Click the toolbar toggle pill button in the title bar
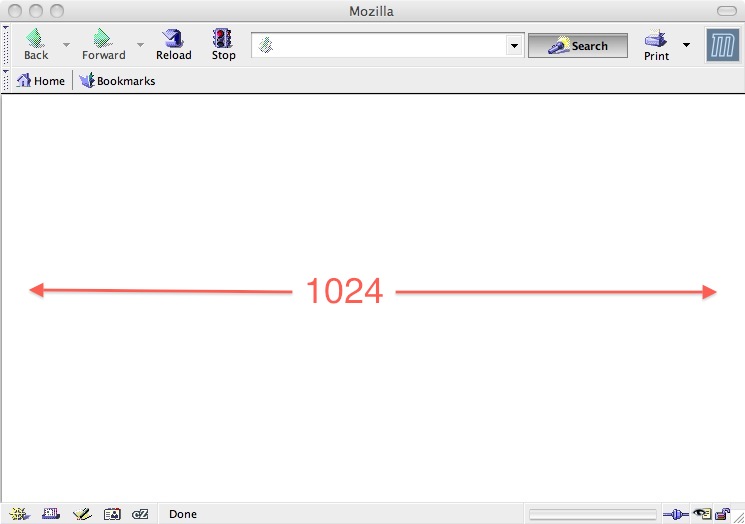Screen dimensions: 745x524 click(x=726, y=11)
